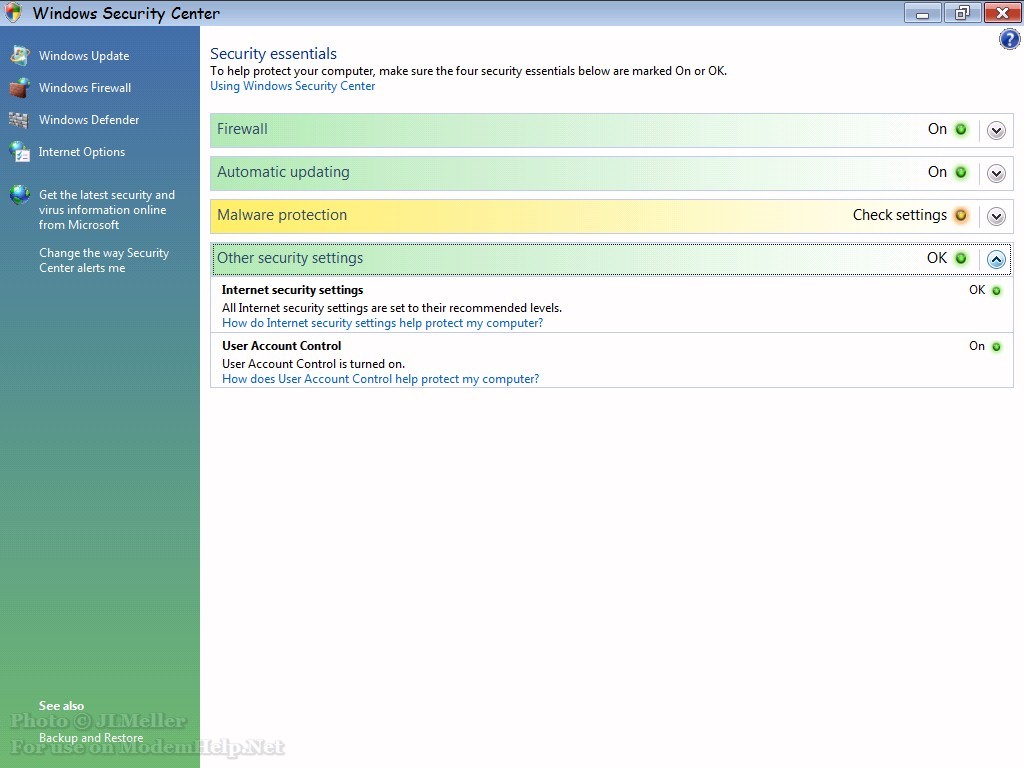
Task: Click the Check settings status text
Action: (900, 215)
